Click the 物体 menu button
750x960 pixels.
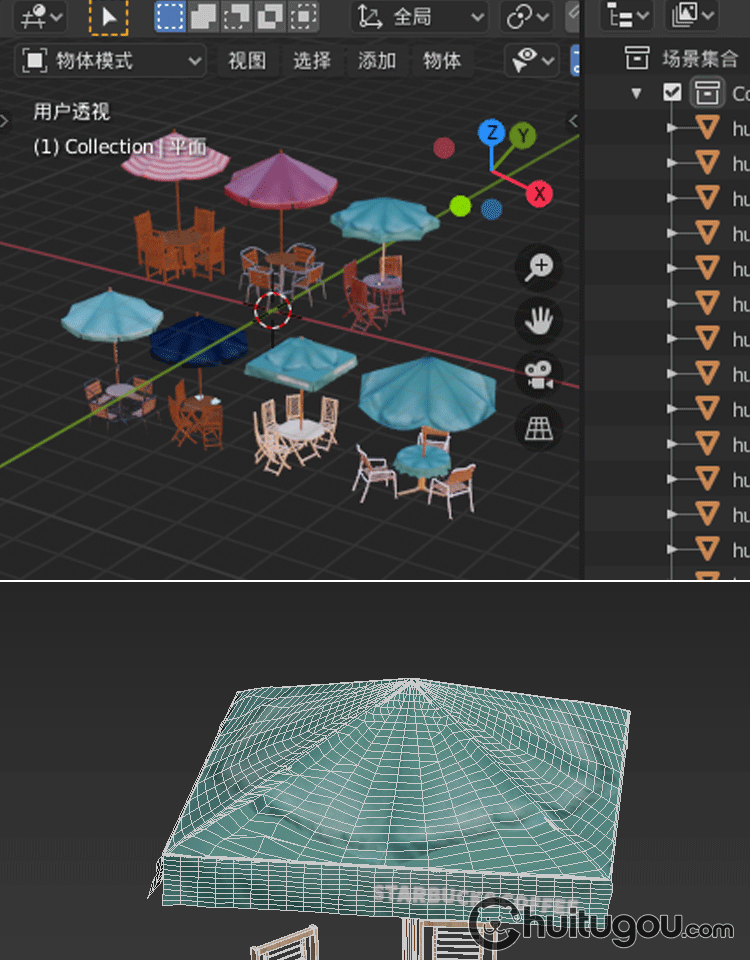pos(442,61)
